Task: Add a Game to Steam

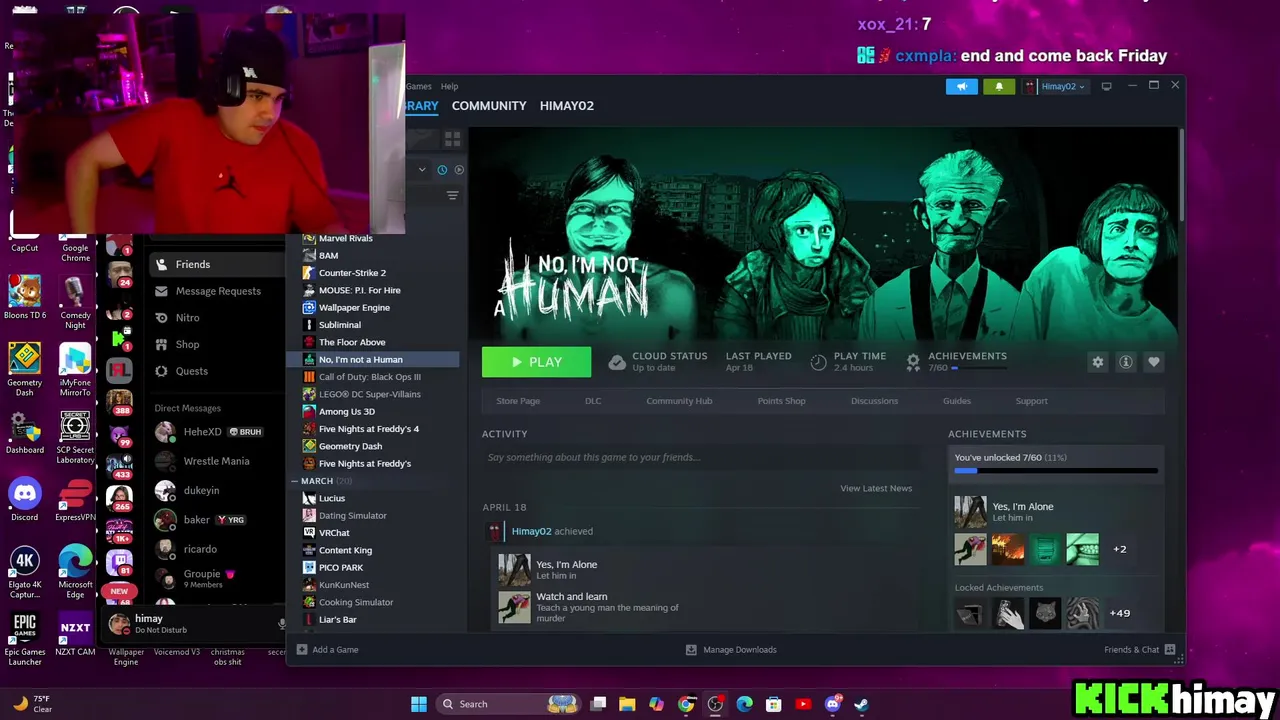Action: tap(327, 650)
